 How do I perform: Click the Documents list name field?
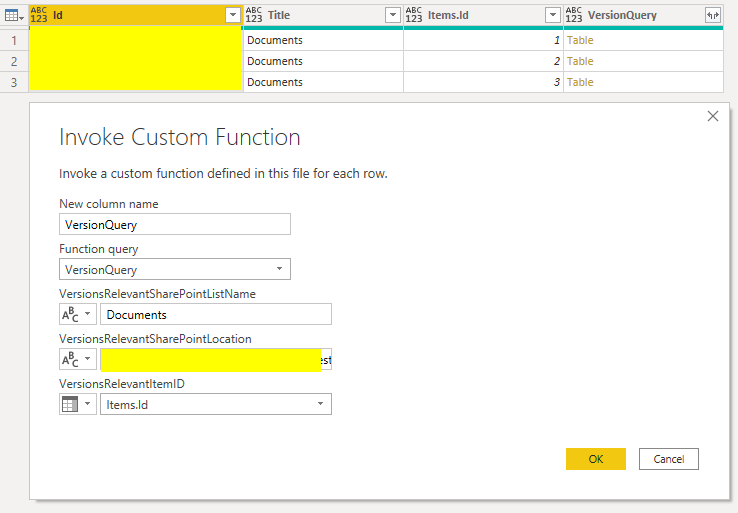[x=216, y=314]
